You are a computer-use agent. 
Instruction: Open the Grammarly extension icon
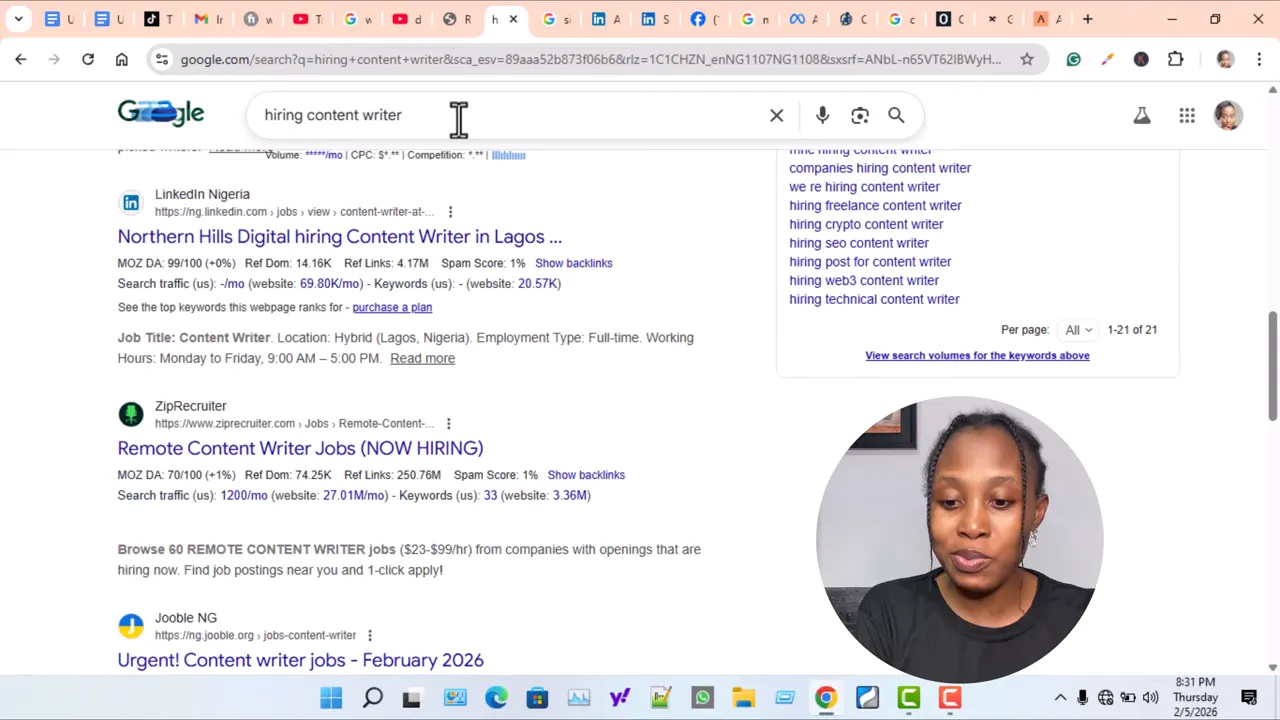tap(1073, 59)
